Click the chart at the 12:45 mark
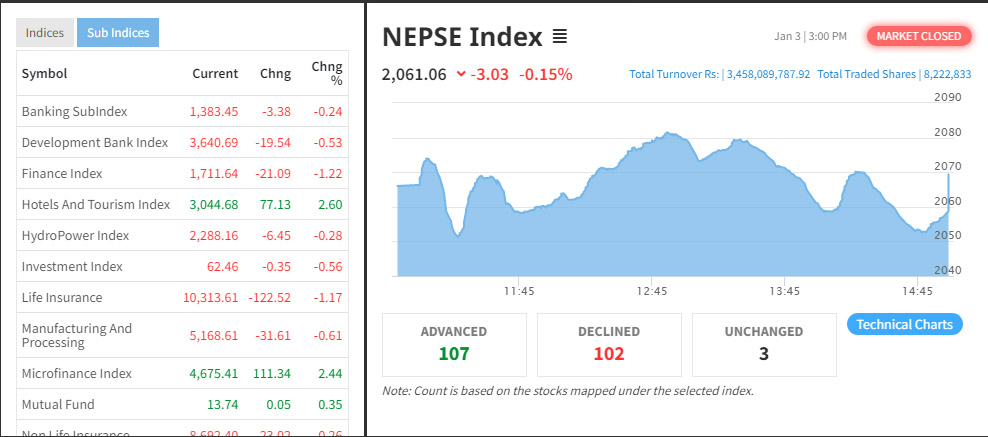 652,200
